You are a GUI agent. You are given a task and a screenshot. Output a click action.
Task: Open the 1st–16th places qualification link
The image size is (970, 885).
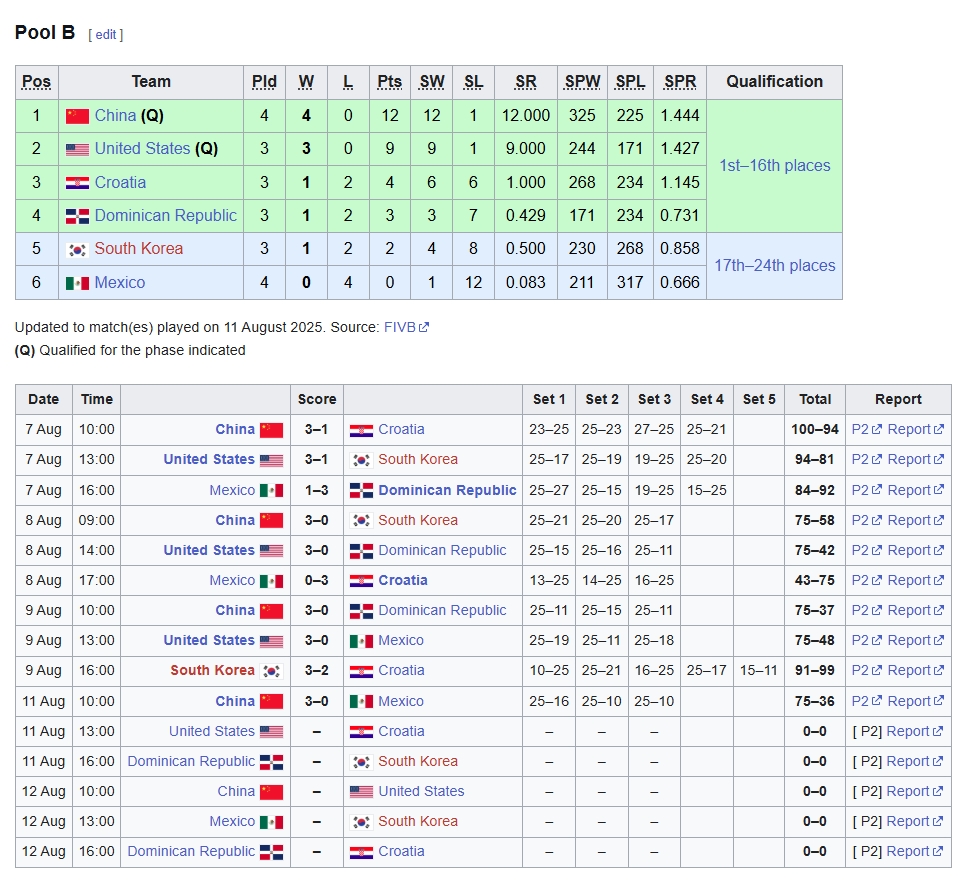click(x=774, y=166)
